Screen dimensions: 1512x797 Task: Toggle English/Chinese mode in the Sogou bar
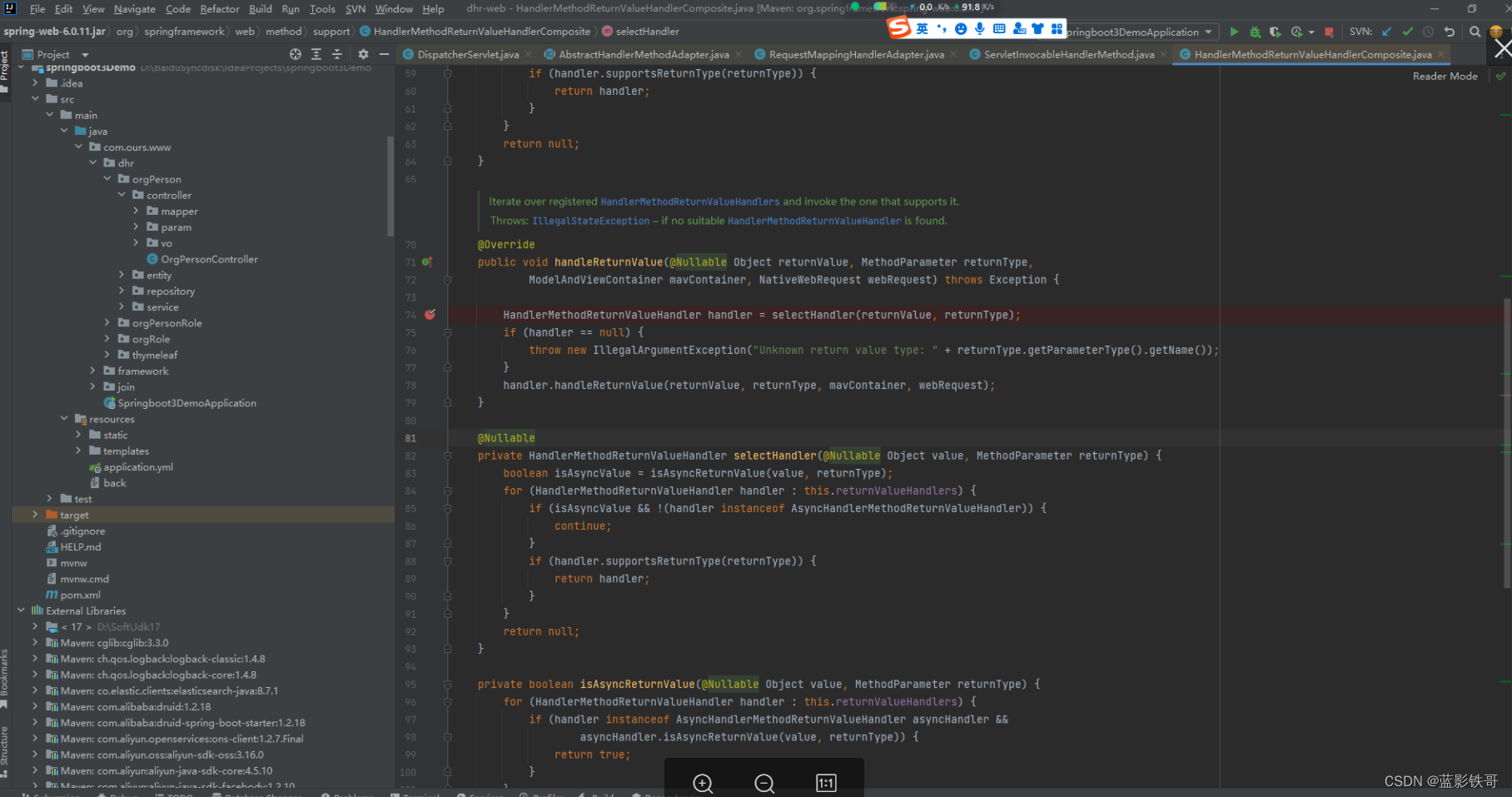coord(923,28)
